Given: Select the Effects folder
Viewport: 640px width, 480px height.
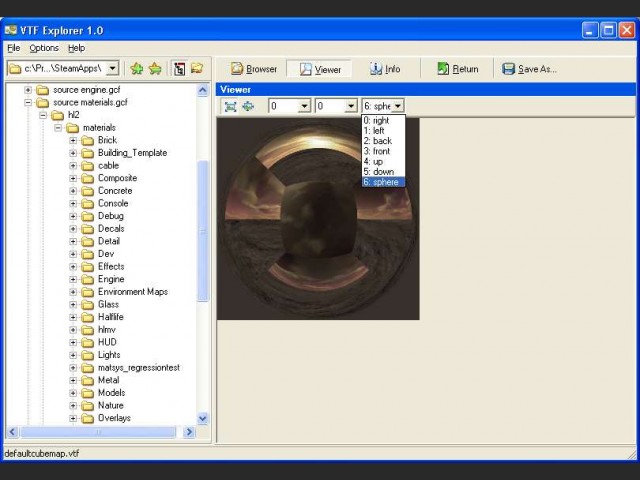Looking at the screenshot, I should (x=111, y=267).
